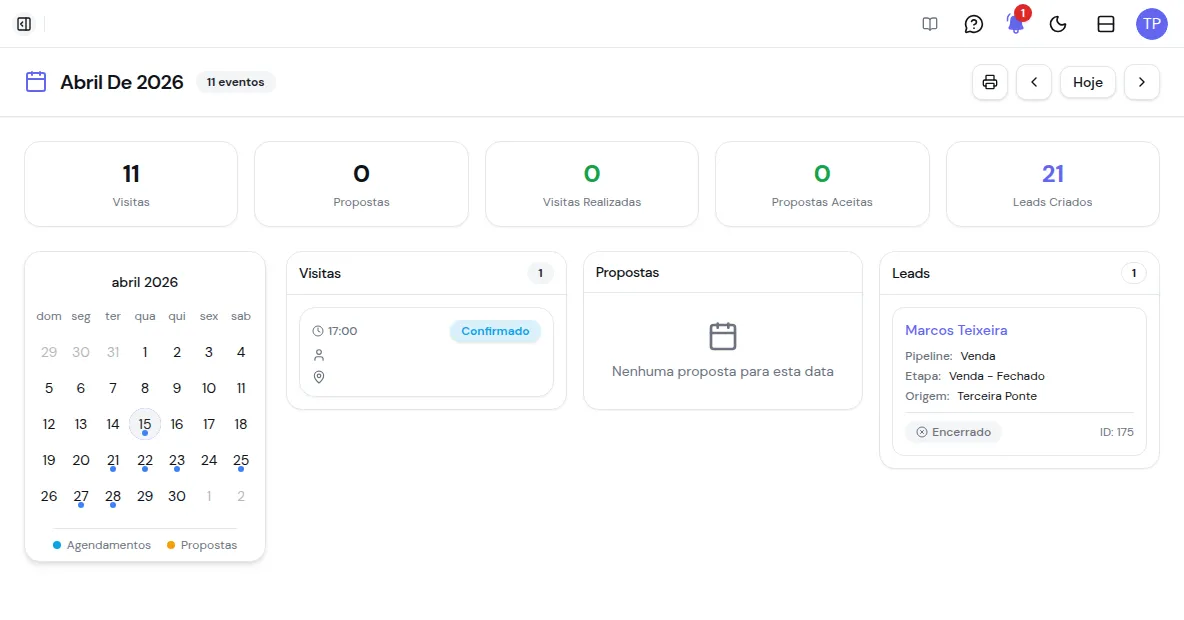Open the notifications bell
The image size is (1184, 620).
click(x=1016, y=24)
